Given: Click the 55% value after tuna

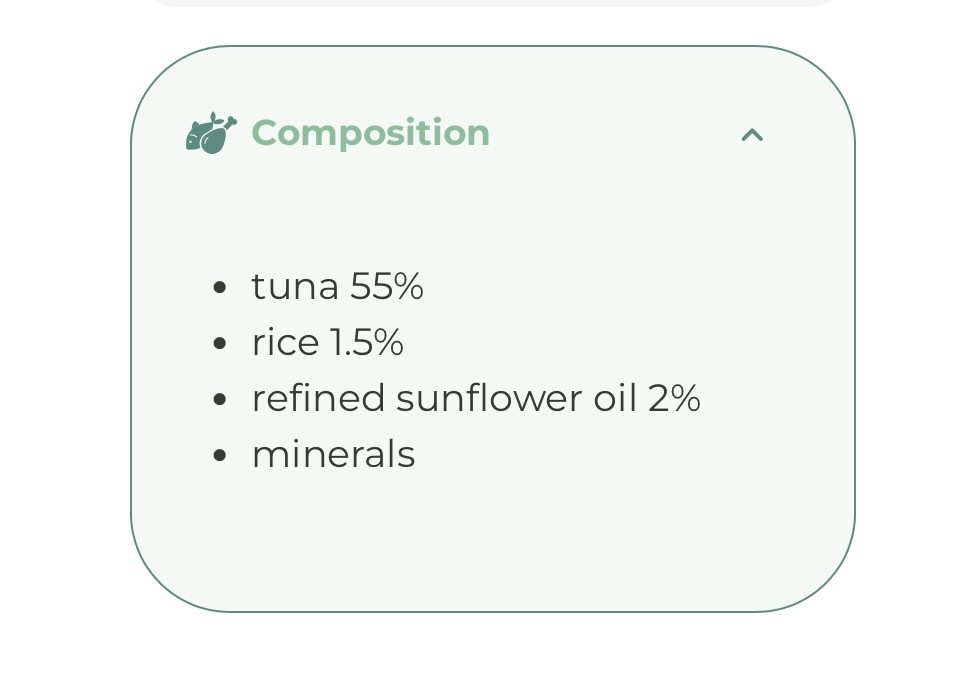Looking at the screenshot, I should pos(387,287).
